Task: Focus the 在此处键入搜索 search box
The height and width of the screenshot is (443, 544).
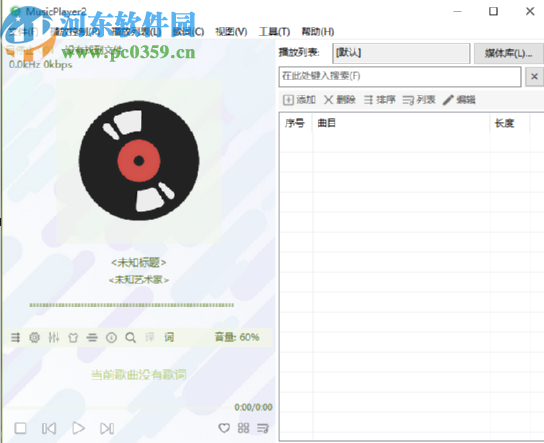Action: (400, 76)
